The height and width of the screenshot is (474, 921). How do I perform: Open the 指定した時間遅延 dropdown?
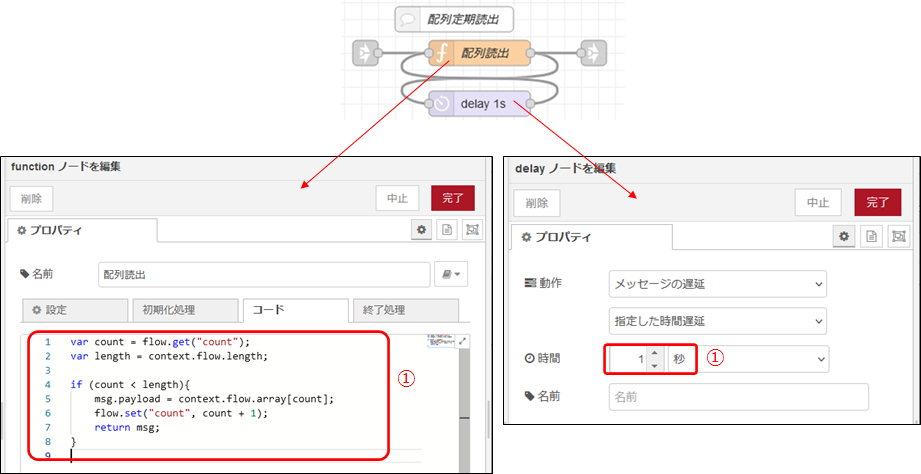coord(717,321)
